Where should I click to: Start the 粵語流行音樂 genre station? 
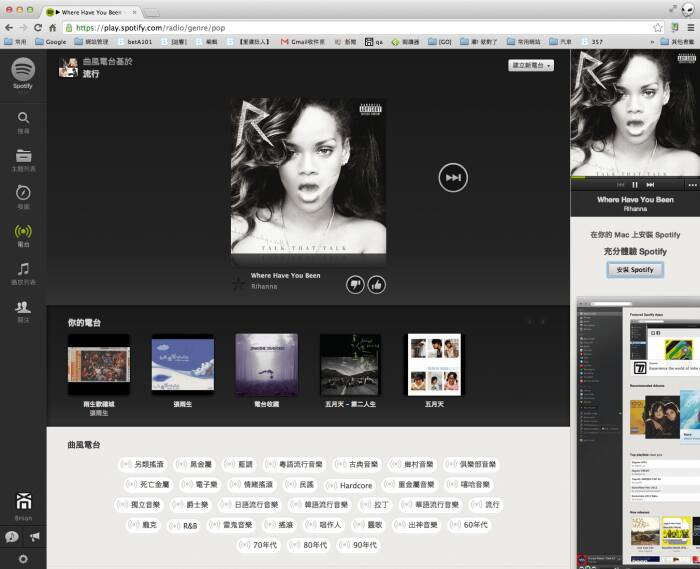coord(295,464)
